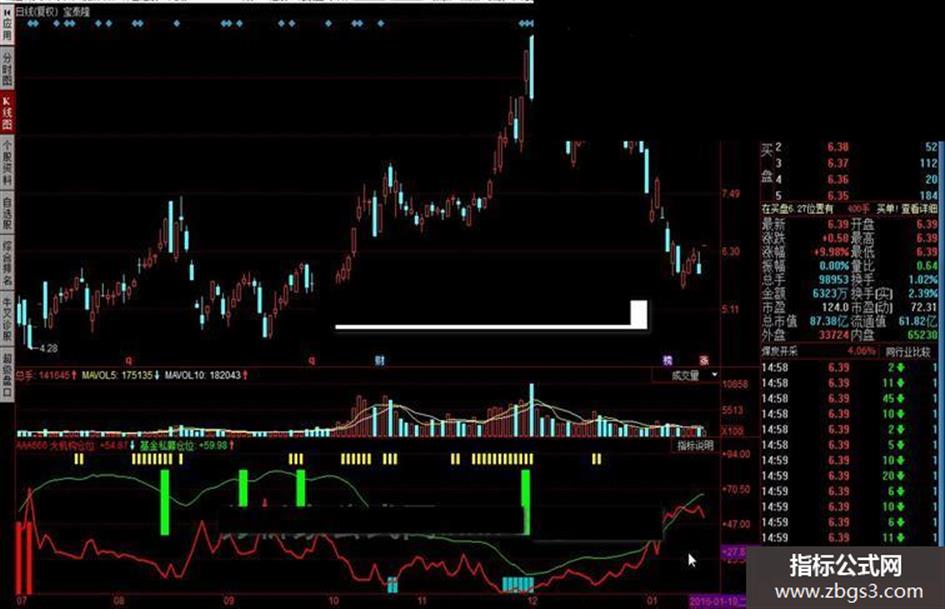Click the 日线(复权) period label

37,11
